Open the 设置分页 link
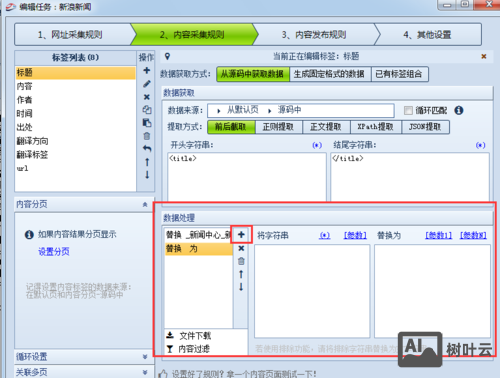The image size is (500, 378). tap(54, 252)
